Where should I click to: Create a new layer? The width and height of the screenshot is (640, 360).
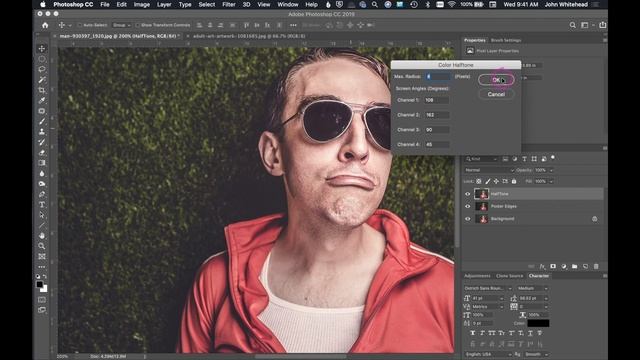[x=585, y=267]
